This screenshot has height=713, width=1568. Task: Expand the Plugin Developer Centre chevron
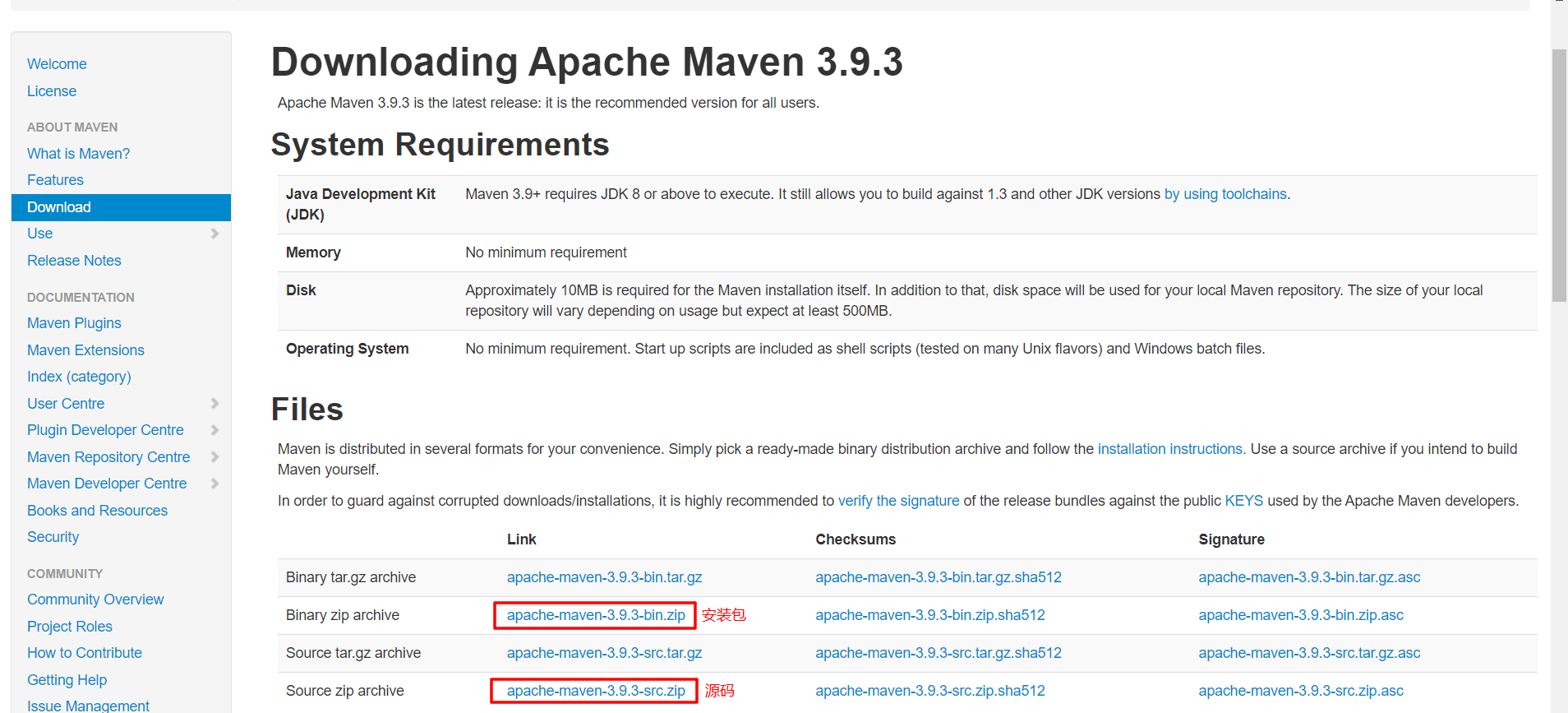[x=214, y=430]
